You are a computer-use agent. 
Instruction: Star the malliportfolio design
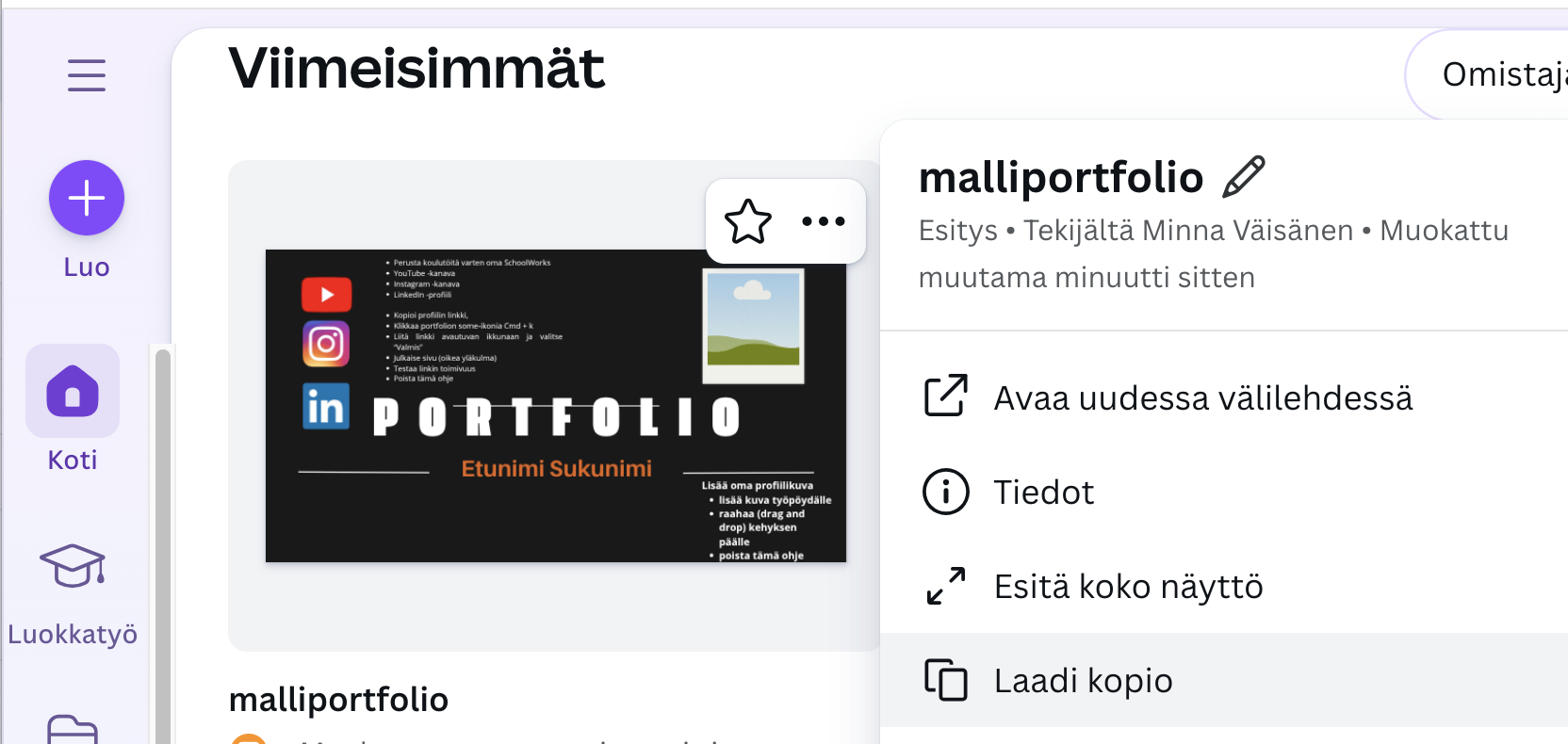click(748, 221)
